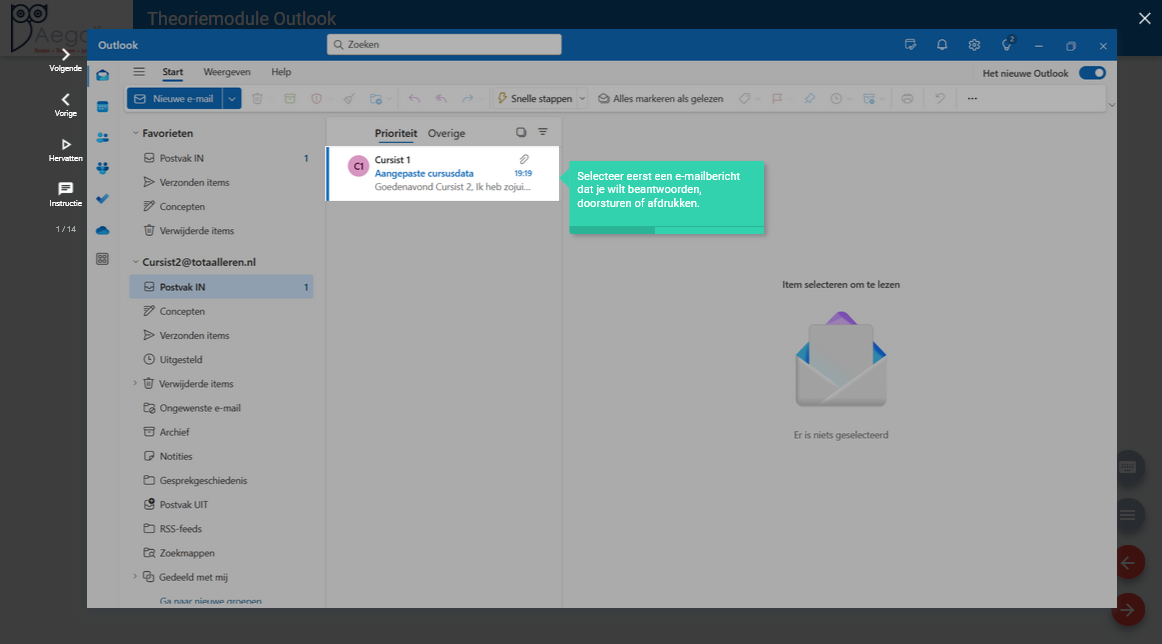Open the email from Cursist 1

coord(442,173)
